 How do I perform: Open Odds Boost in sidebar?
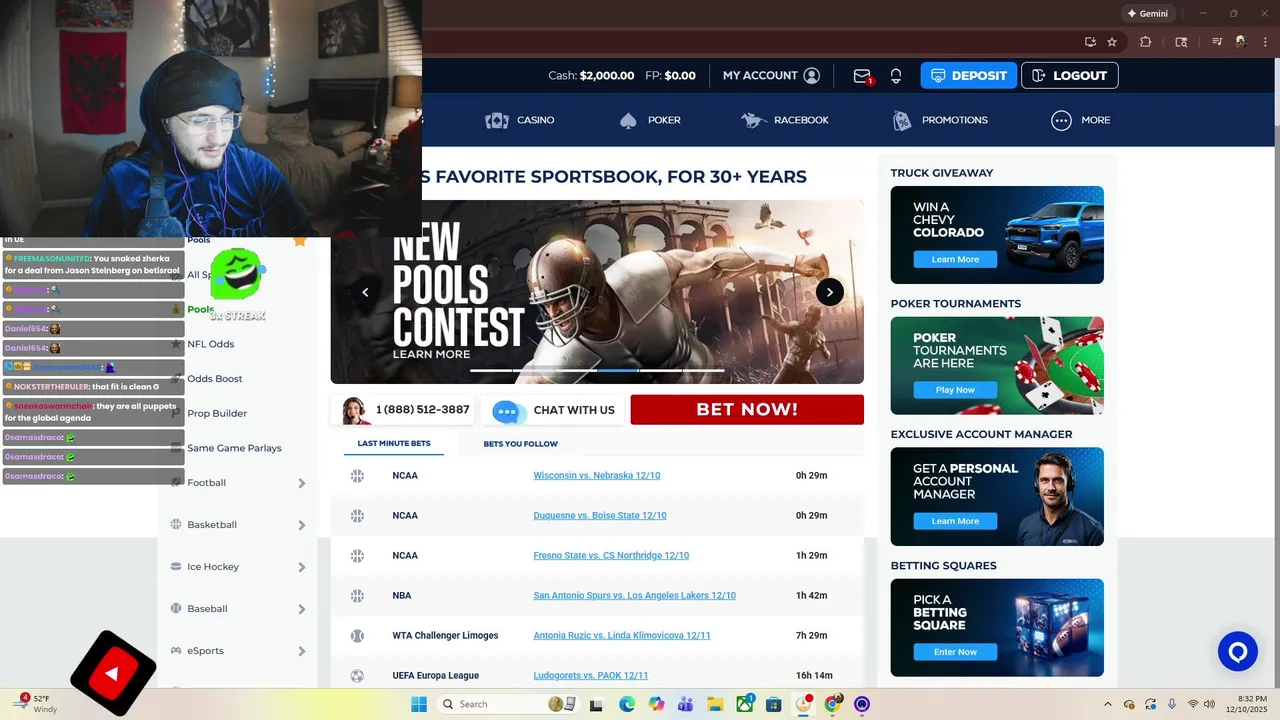(215, 379)
